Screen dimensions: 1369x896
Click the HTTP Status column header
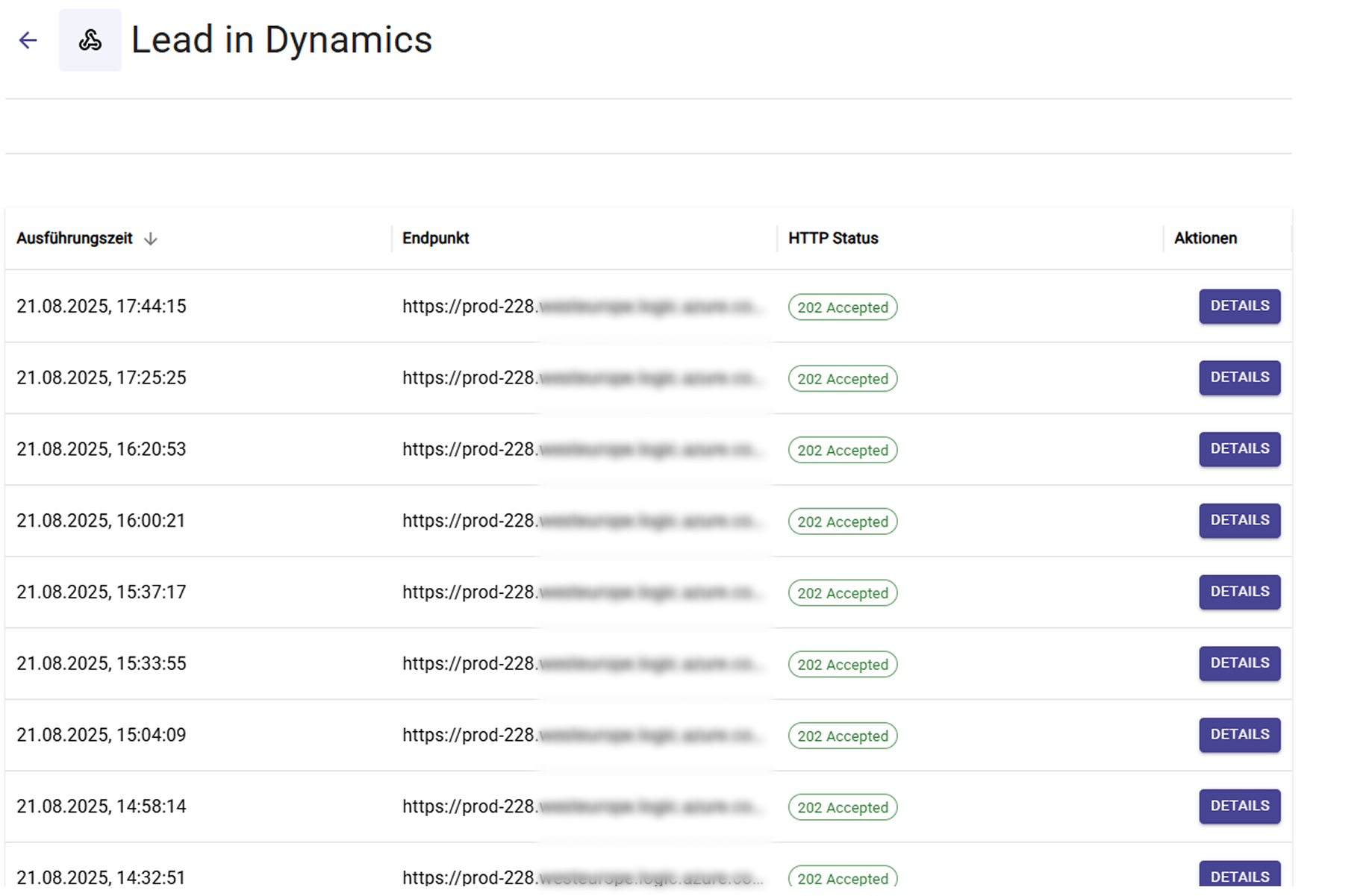(833, 239)
